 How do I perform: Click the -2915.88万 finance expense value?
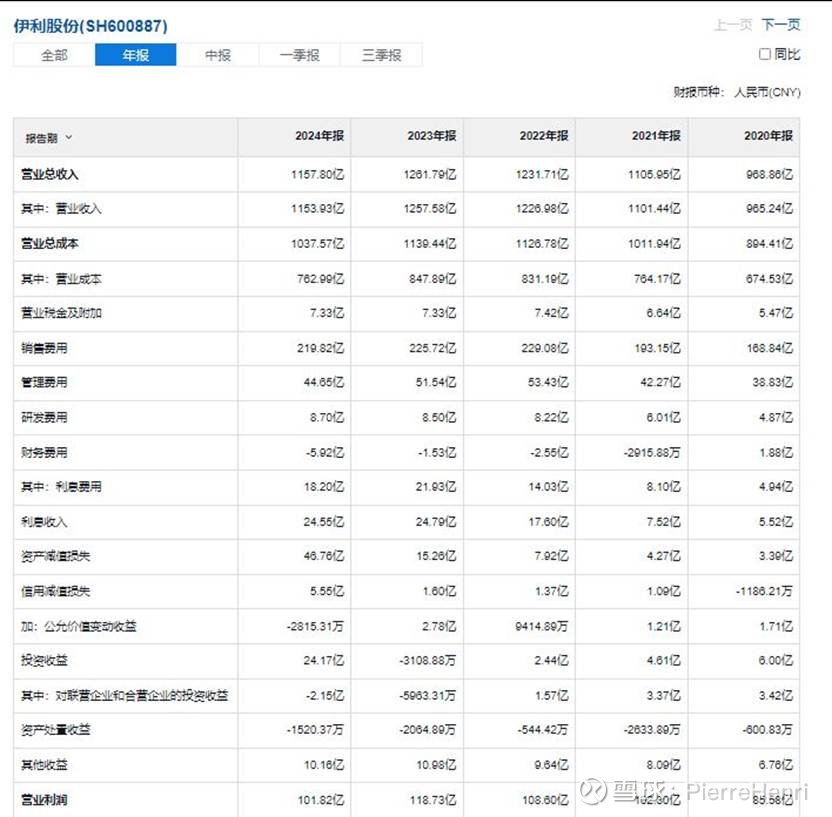pyautogui.click(x=652, y=453)
